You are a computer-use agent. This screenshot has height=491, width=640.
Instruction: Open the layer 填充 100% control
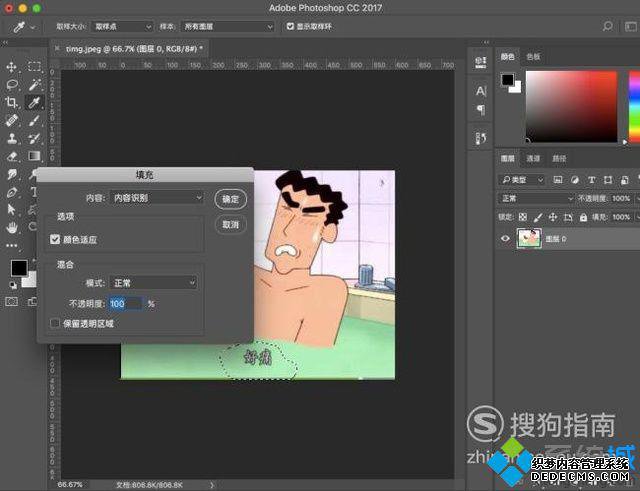coord(624,217)
